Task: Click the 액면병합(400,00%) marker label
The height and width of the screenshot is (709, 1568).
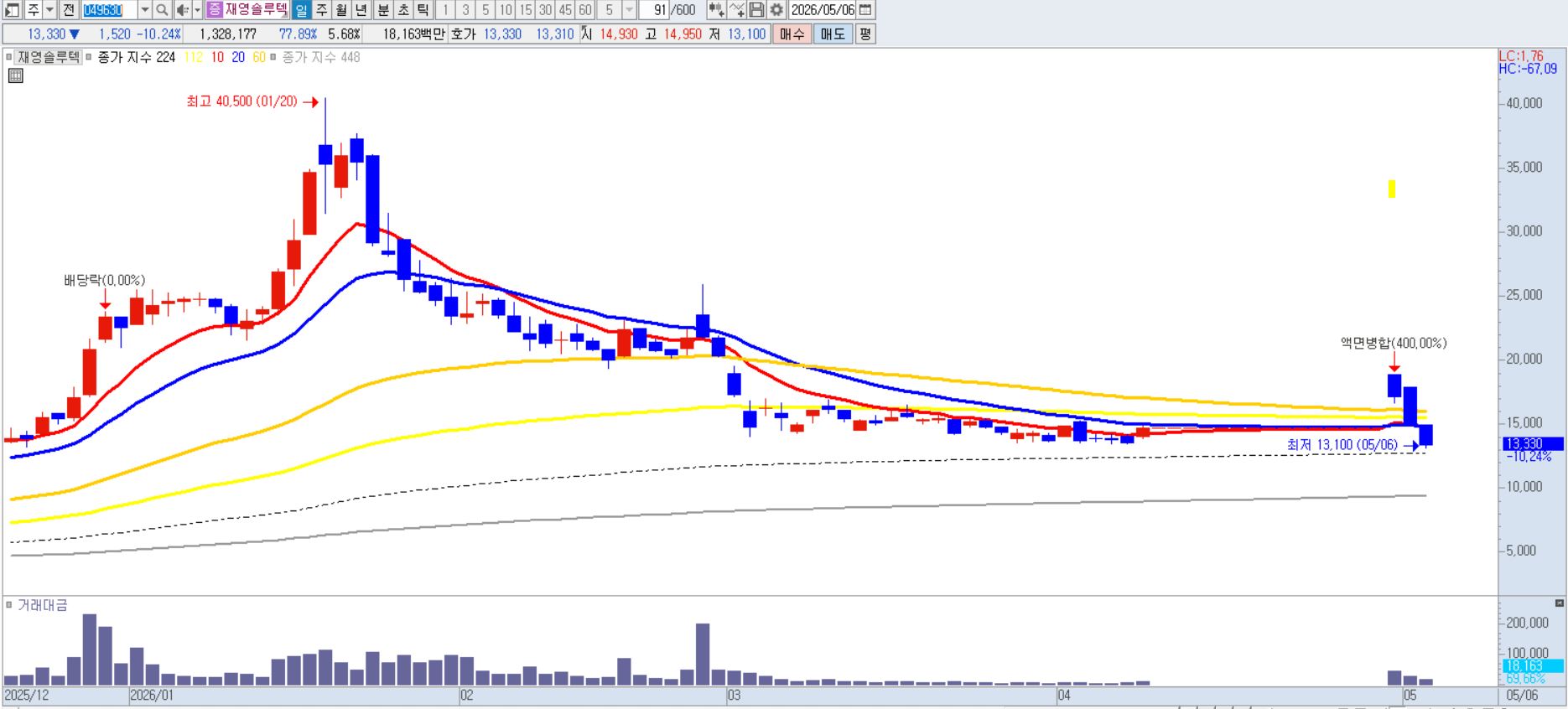Action: click(x=1394, y=343)
